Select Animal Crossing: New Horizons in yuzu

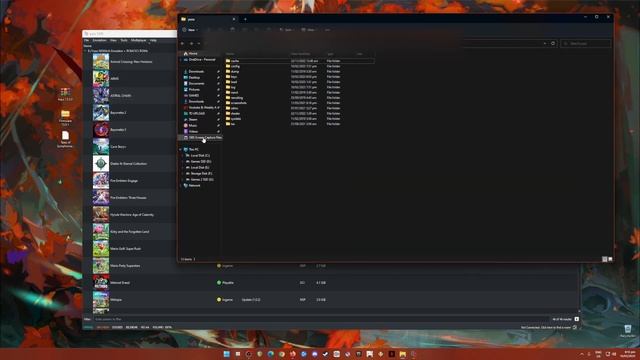click(x=131, y=62)
